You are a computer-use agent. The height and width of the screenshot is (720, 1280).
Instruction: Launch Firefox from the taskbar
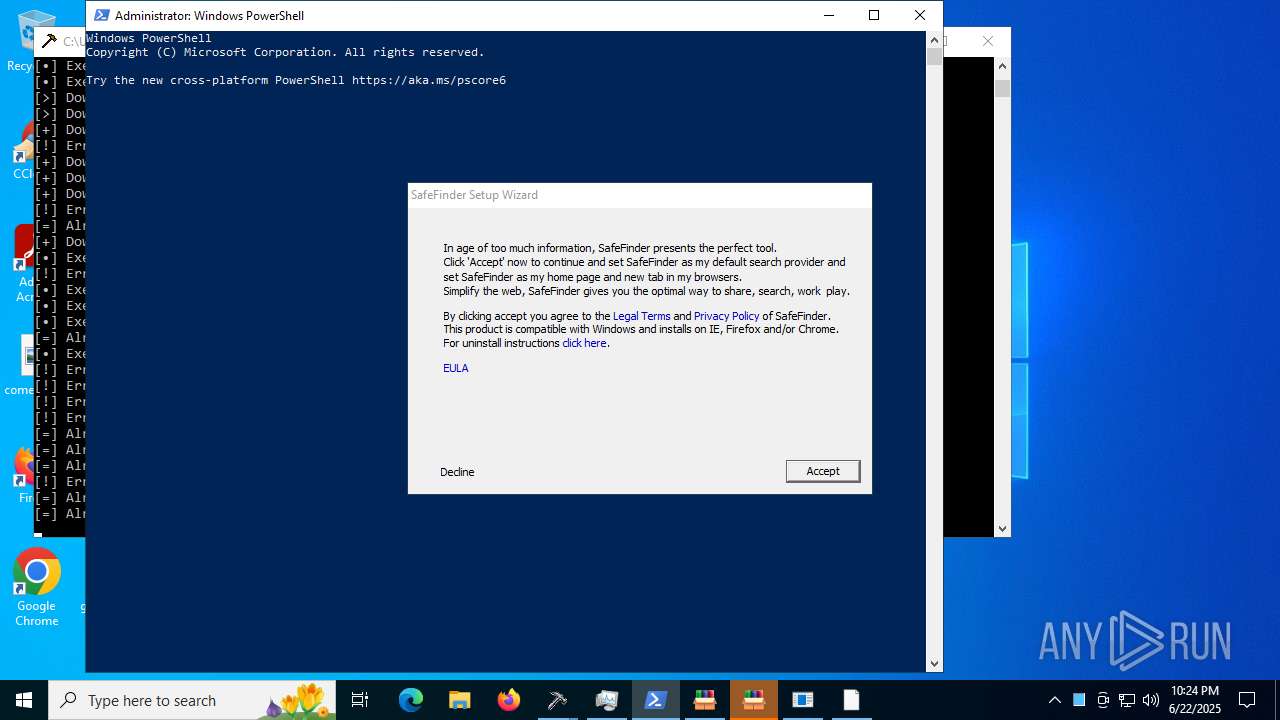coord(508,700)
